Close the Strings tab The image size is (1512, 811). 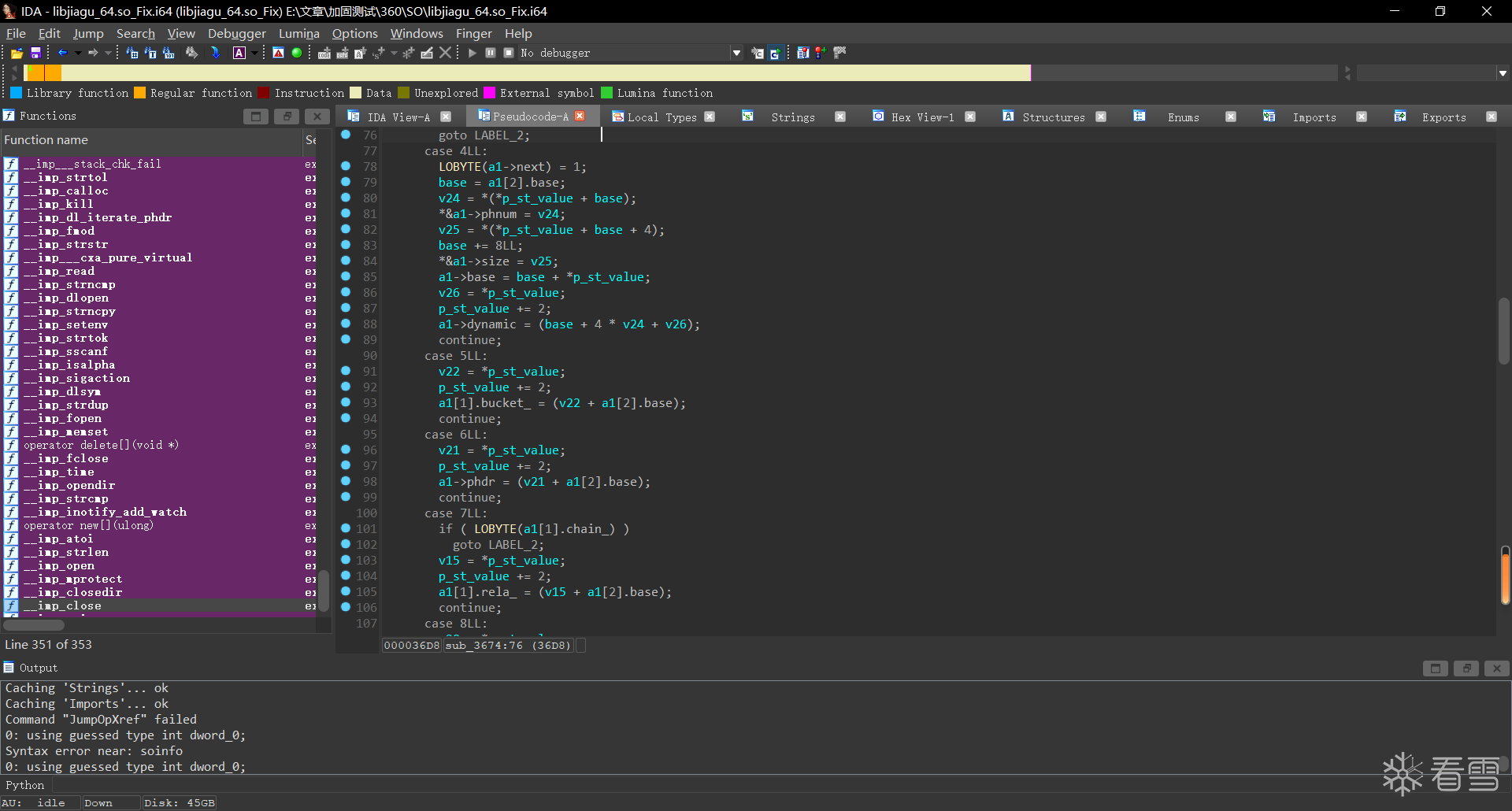pyautogui.click(x=840, y=117)
